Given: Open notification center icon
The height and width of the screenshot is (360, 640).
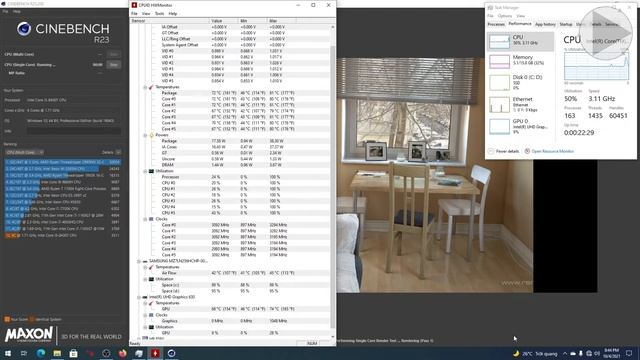Looking at the screenshot, I should click(629, 353).
